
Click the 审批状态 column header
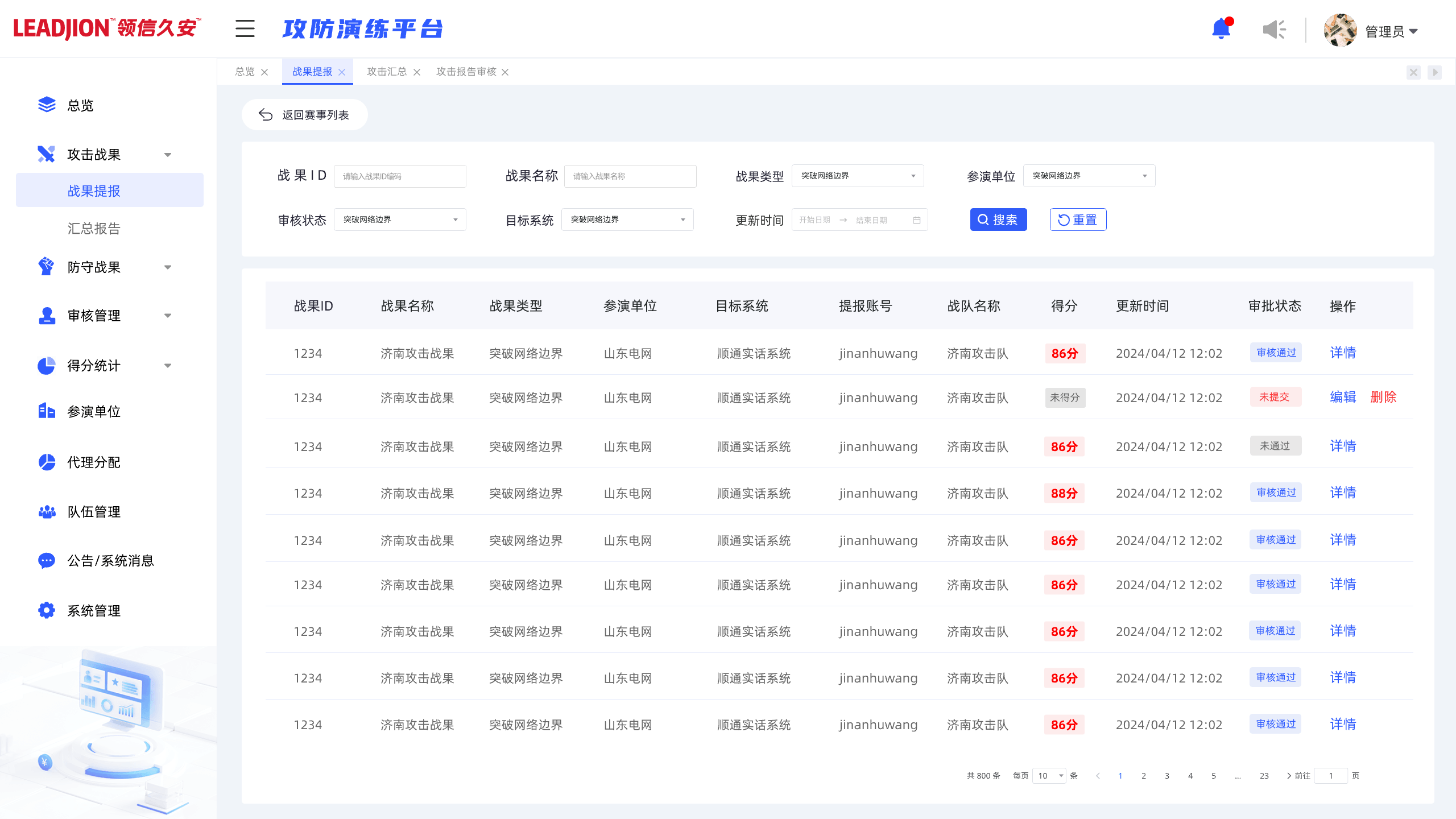(1275, 306)
